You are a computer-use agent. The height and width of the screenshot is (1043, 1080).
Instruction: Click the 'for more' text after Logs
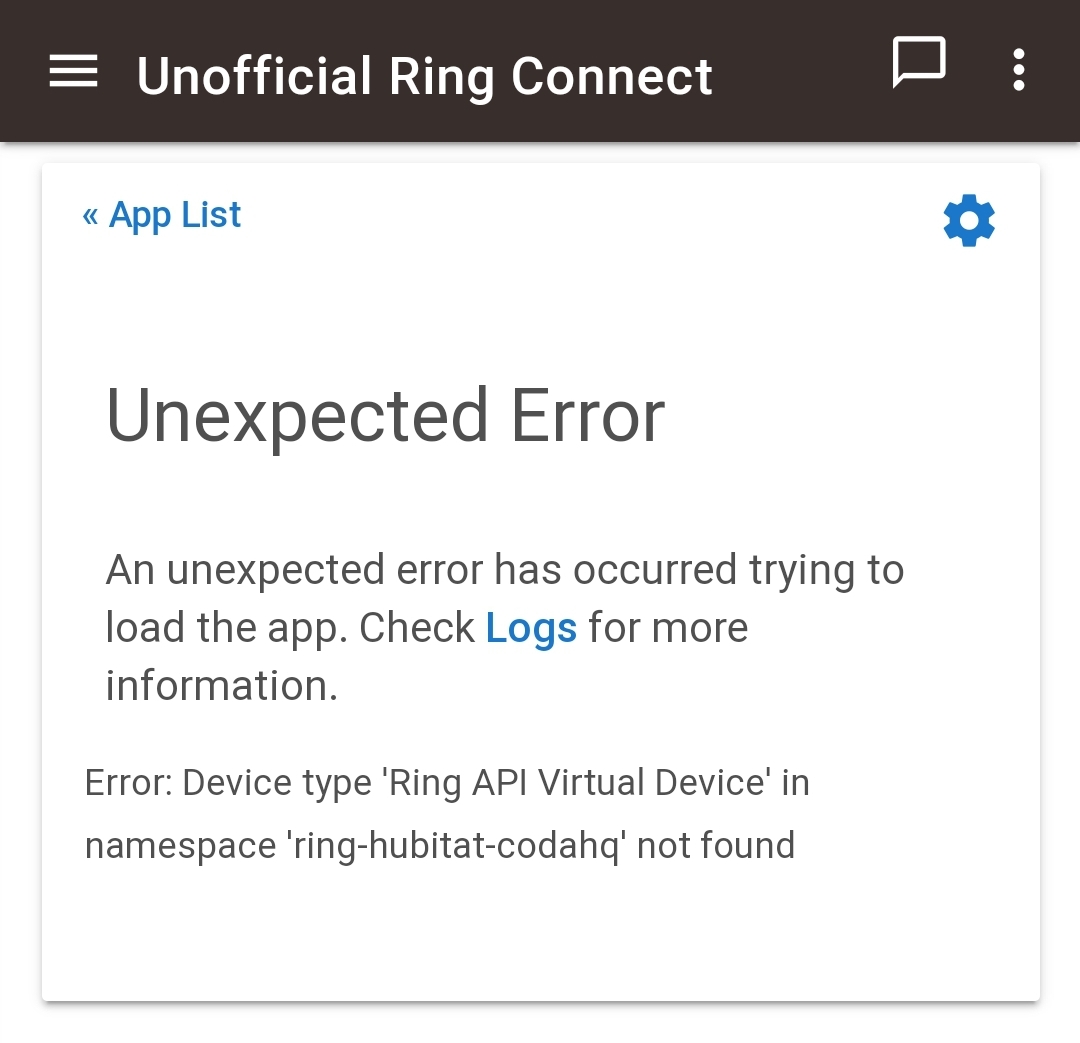pos(668,628)
